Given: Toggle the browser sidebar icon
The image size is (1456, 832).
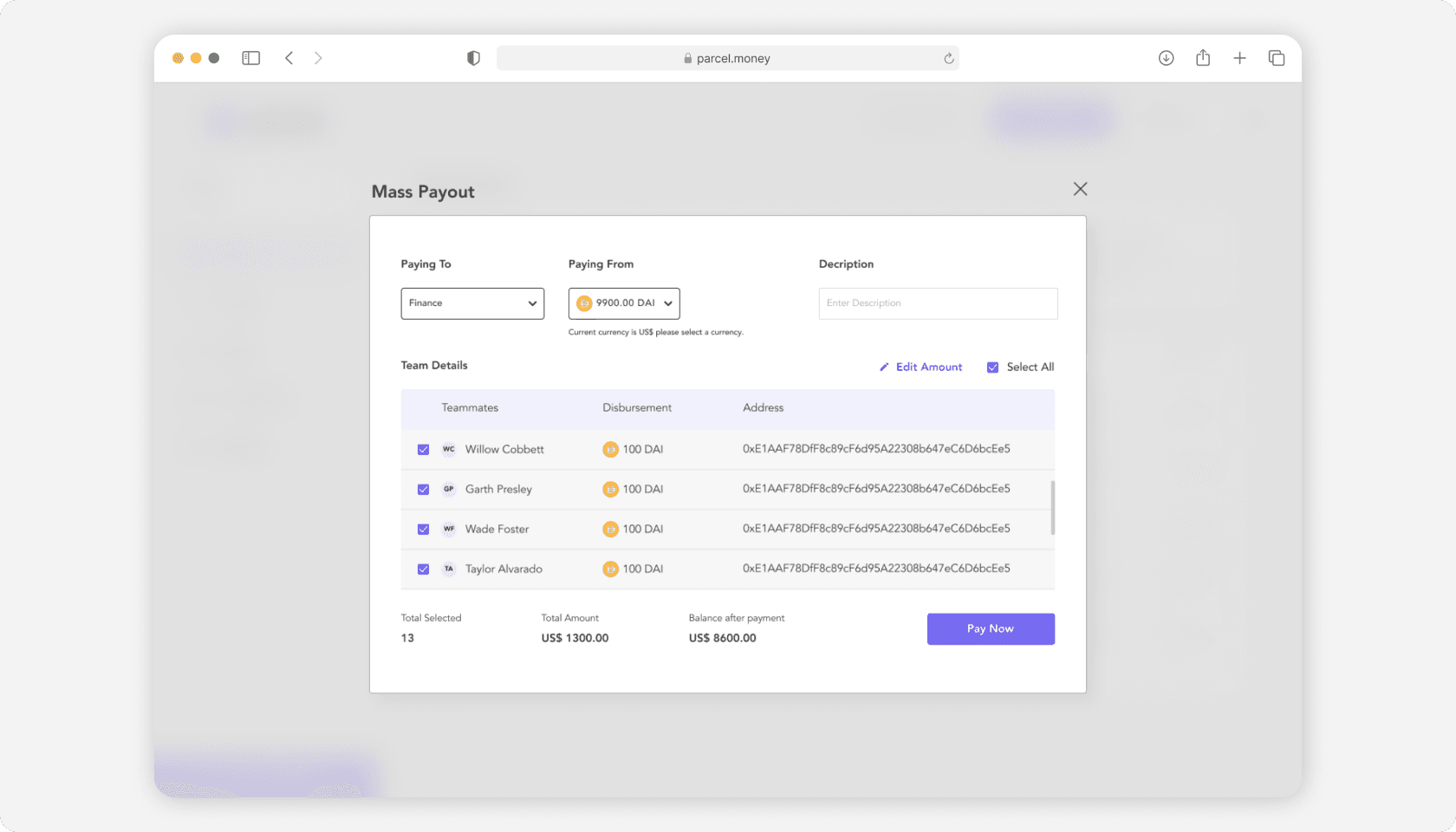Looking at the screenshot, I should pyautogui.click(x=251, y=58).
